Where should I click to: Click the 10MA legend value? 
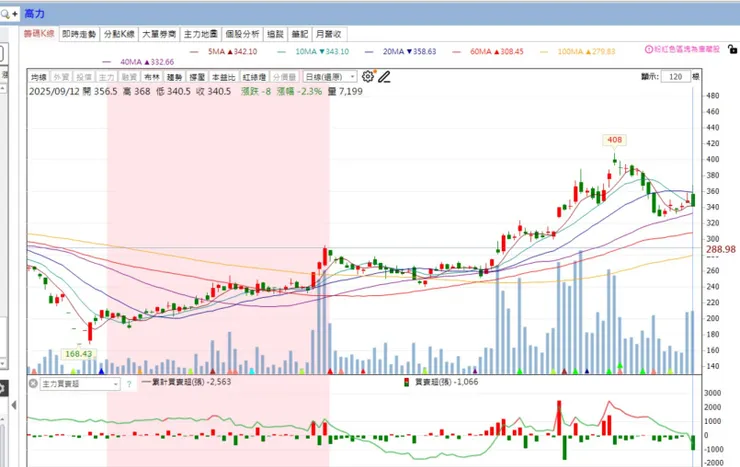tap(322, 51)
